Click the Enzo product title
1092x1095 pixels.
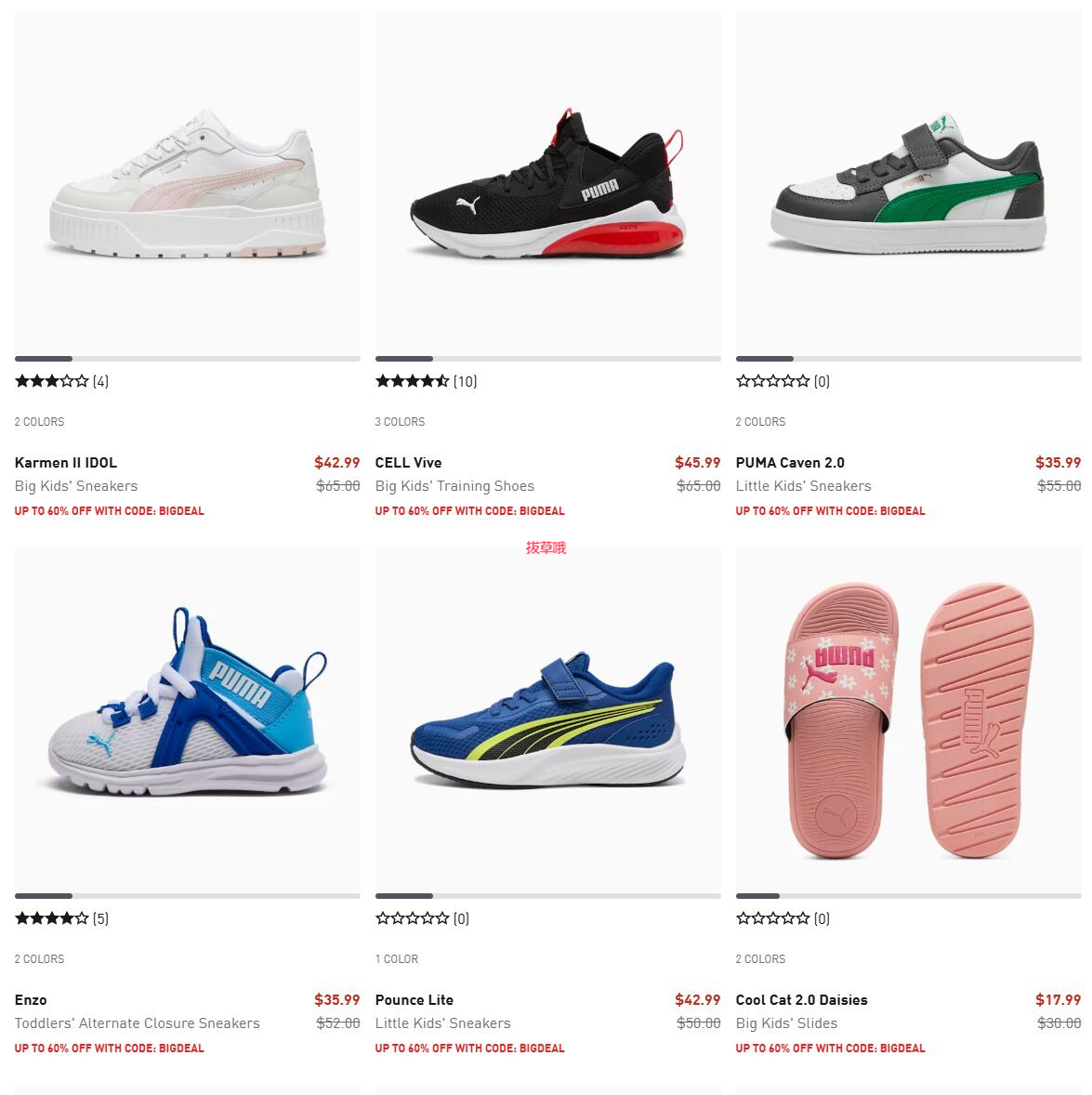pyautogui.click(x=31, y=1000)
